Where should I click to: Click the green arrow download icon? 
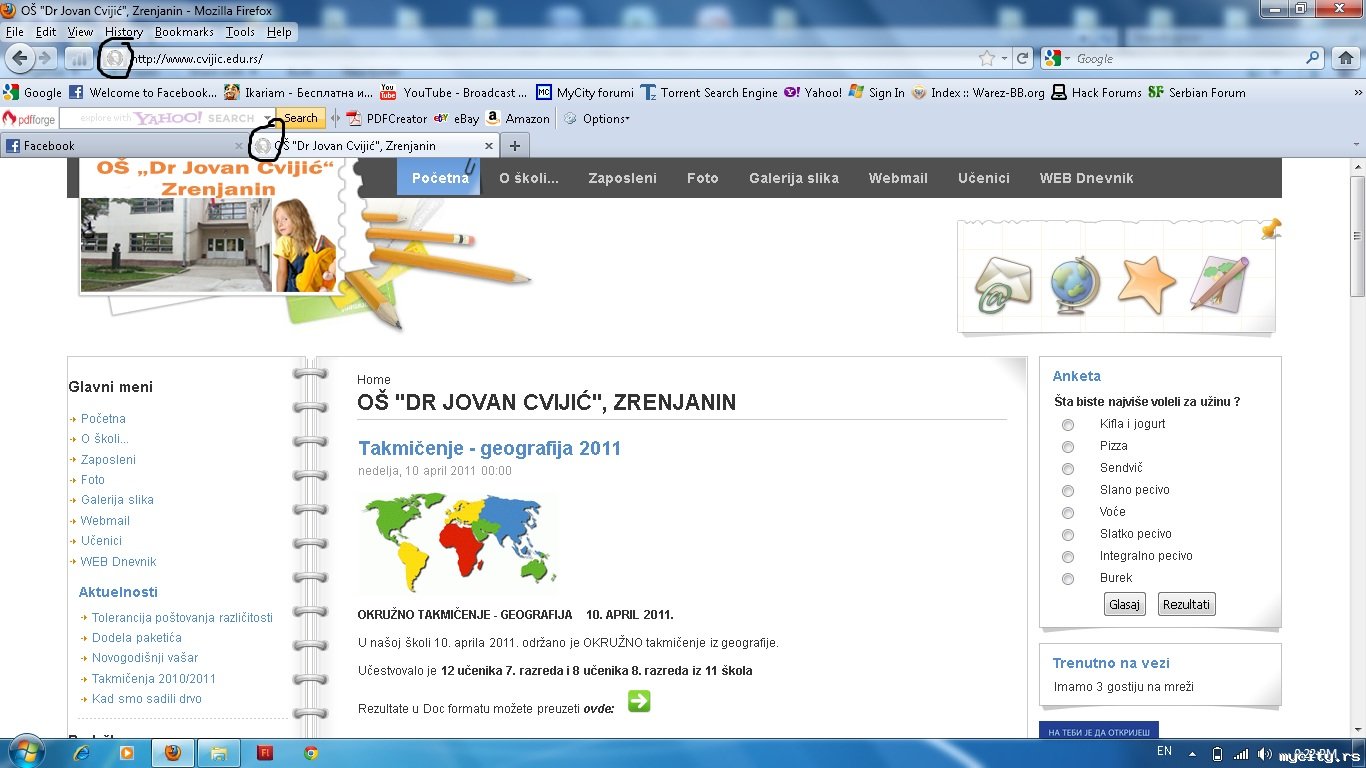point(639,702)
